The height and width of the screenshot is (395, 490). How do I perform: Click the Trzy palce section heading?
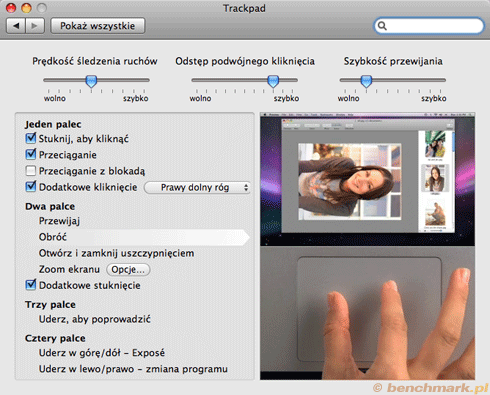click(50, 305)
